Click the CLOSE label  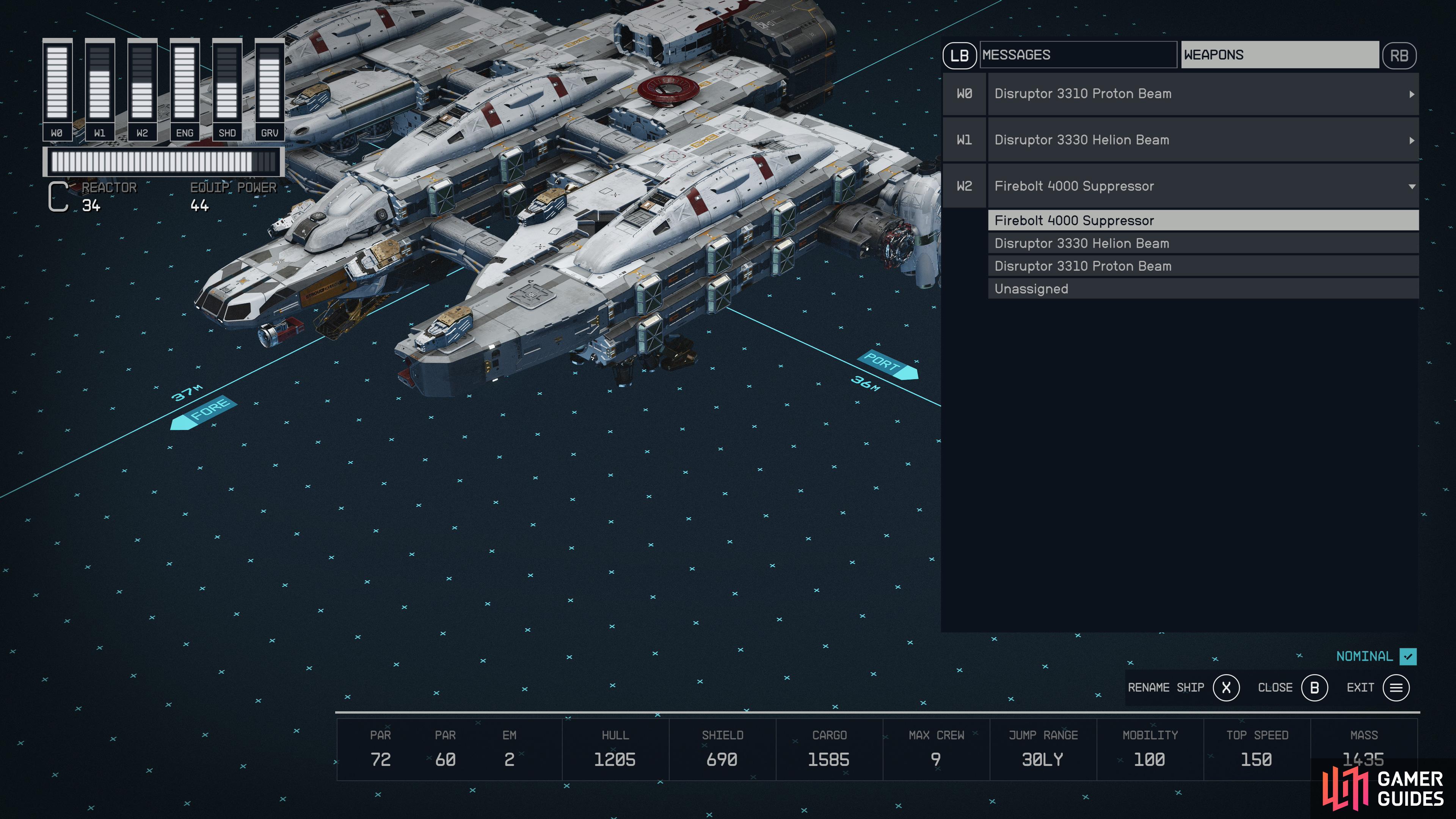click(1274, 687)
